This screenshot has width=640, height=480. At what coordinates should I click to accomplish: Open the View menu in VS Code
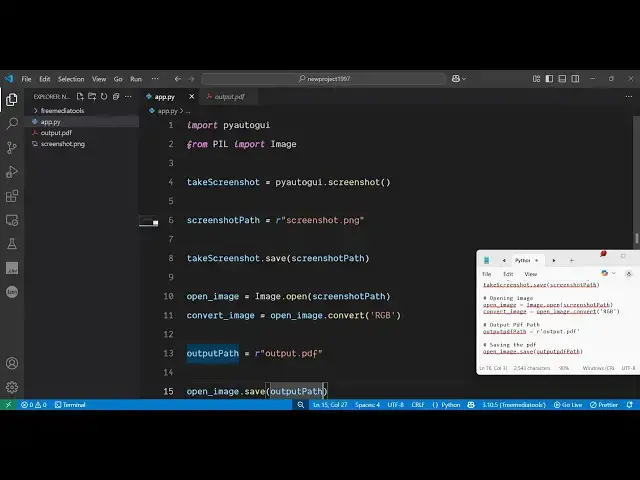click(x=99, y=79)
